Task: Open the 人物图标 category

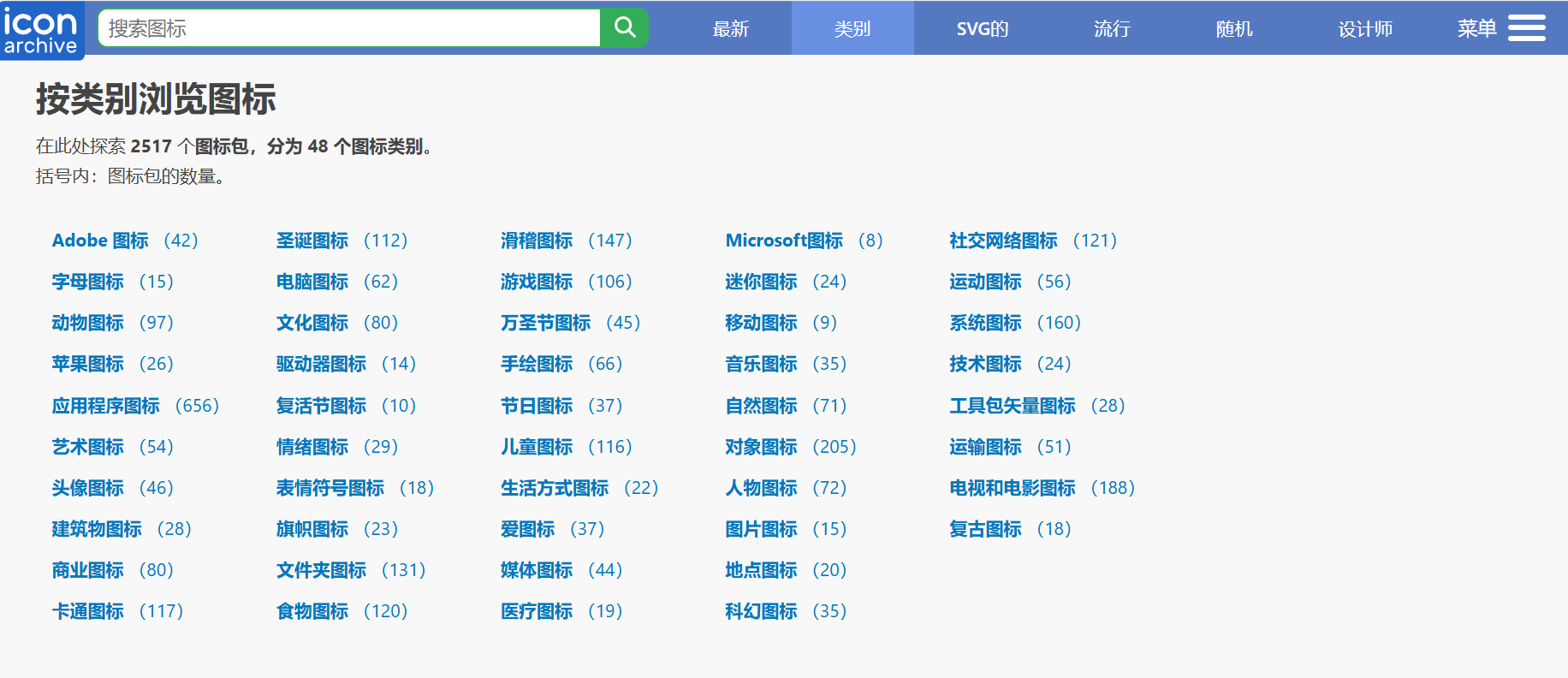Action: pyautogui.click(x=761, y=488)
